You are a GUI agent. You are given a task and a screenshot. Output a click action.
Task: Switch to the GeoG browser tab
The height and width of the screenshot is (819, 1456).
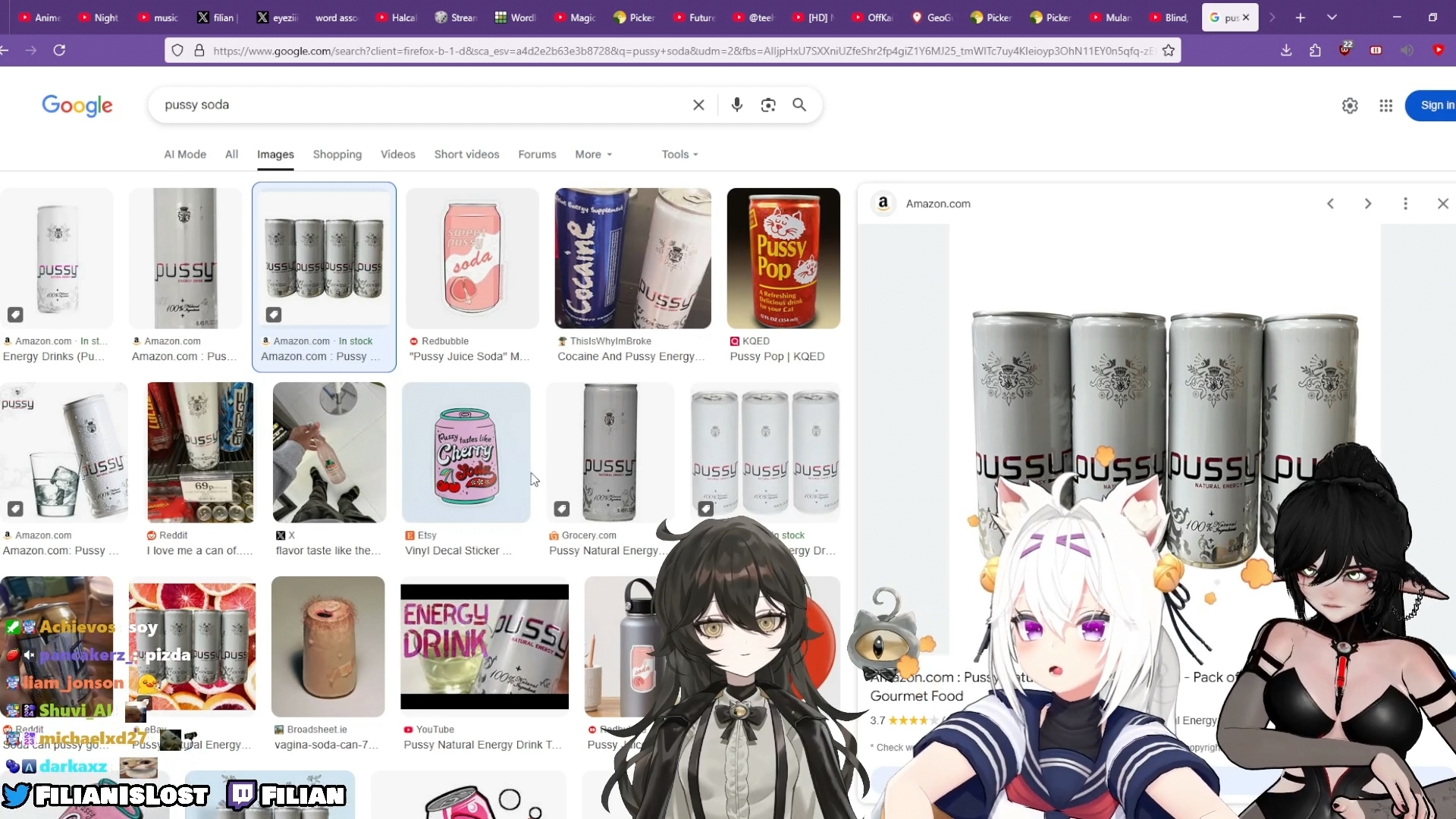coord(932,17)
